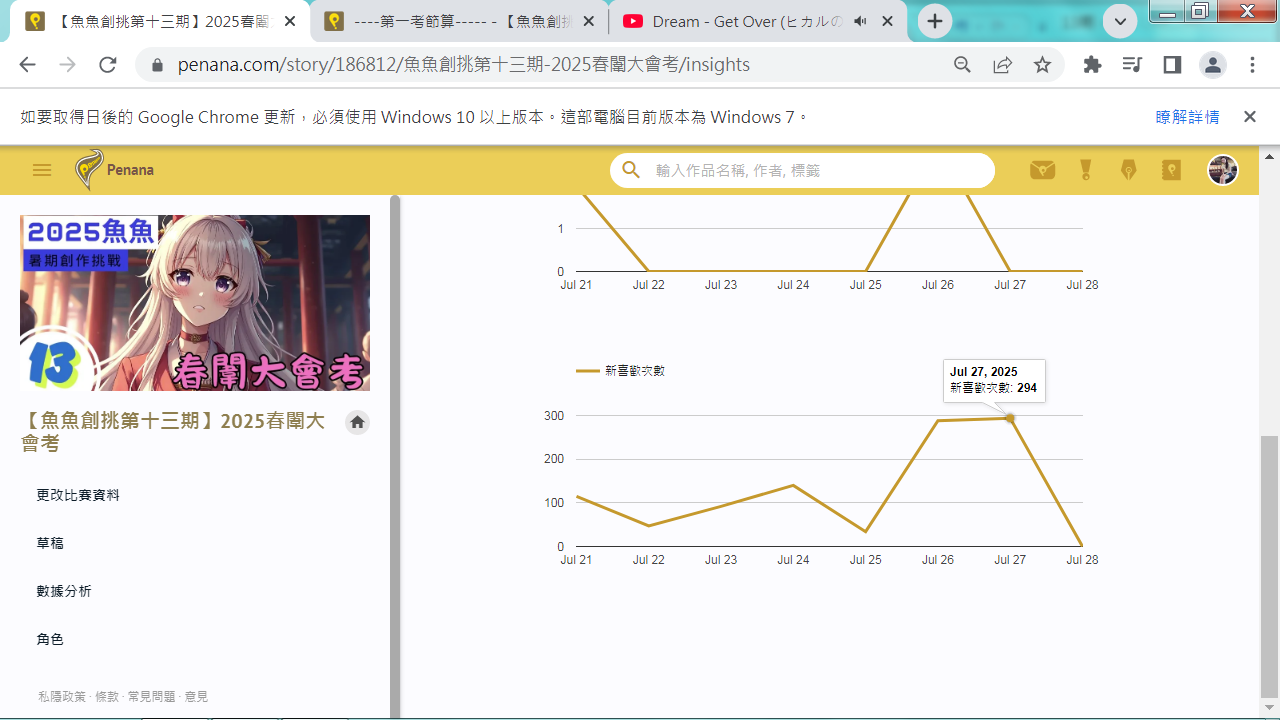Close the 第一考節算 tab
Image resolution: width=1280 pixels, height=720 pixels.
pos(588,21)
